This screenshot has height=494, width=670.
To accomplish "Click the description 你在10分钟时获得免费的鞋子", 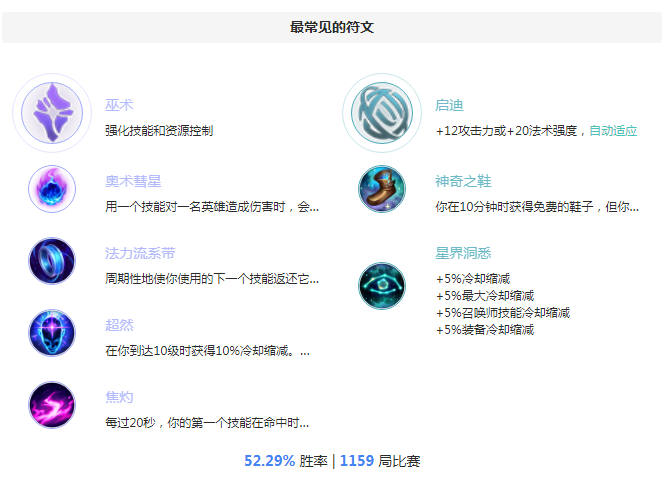I will tap(514, 207).
